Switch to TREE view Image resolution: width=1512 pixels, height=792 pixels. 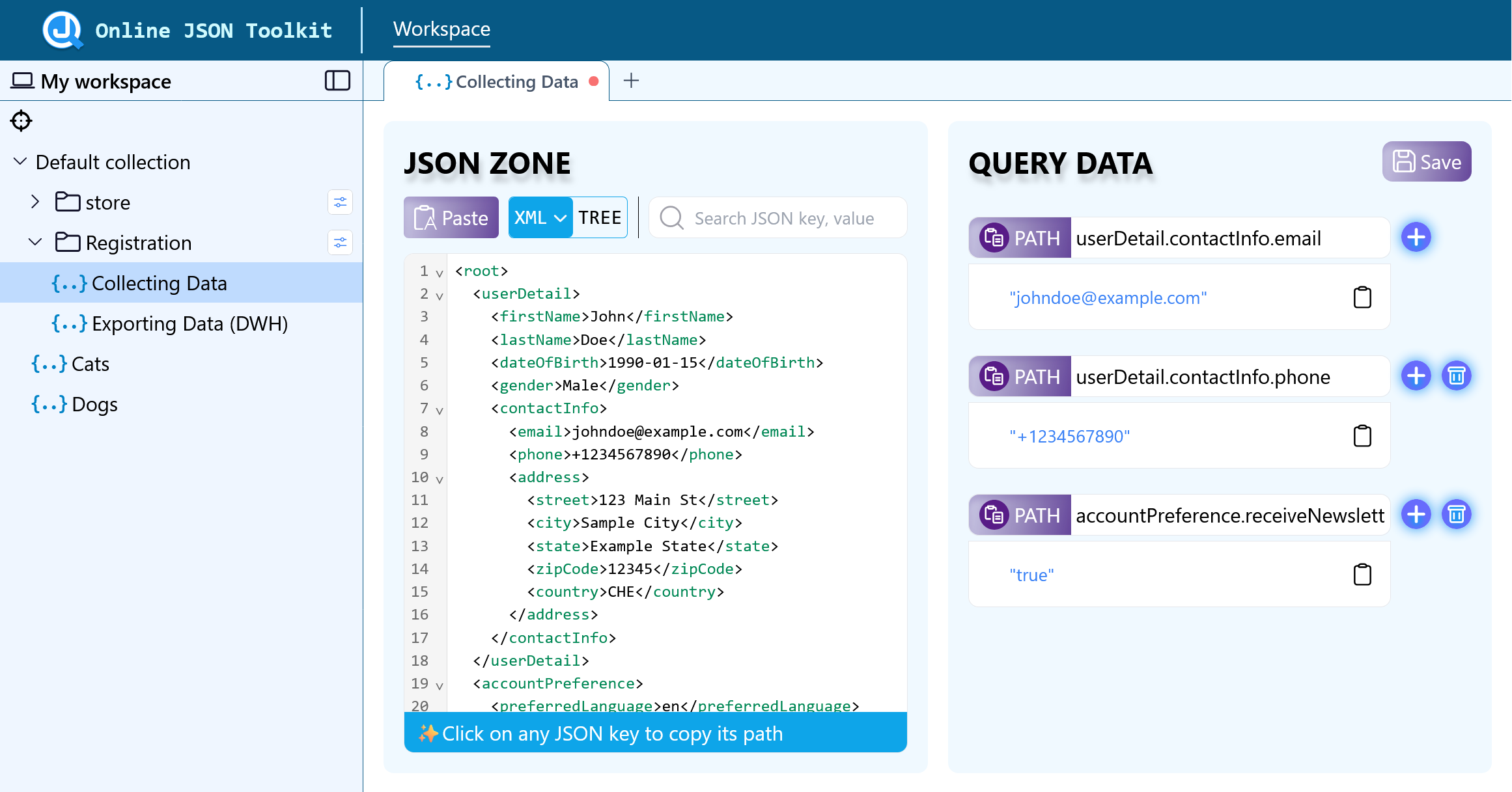(x=600, y=217)
